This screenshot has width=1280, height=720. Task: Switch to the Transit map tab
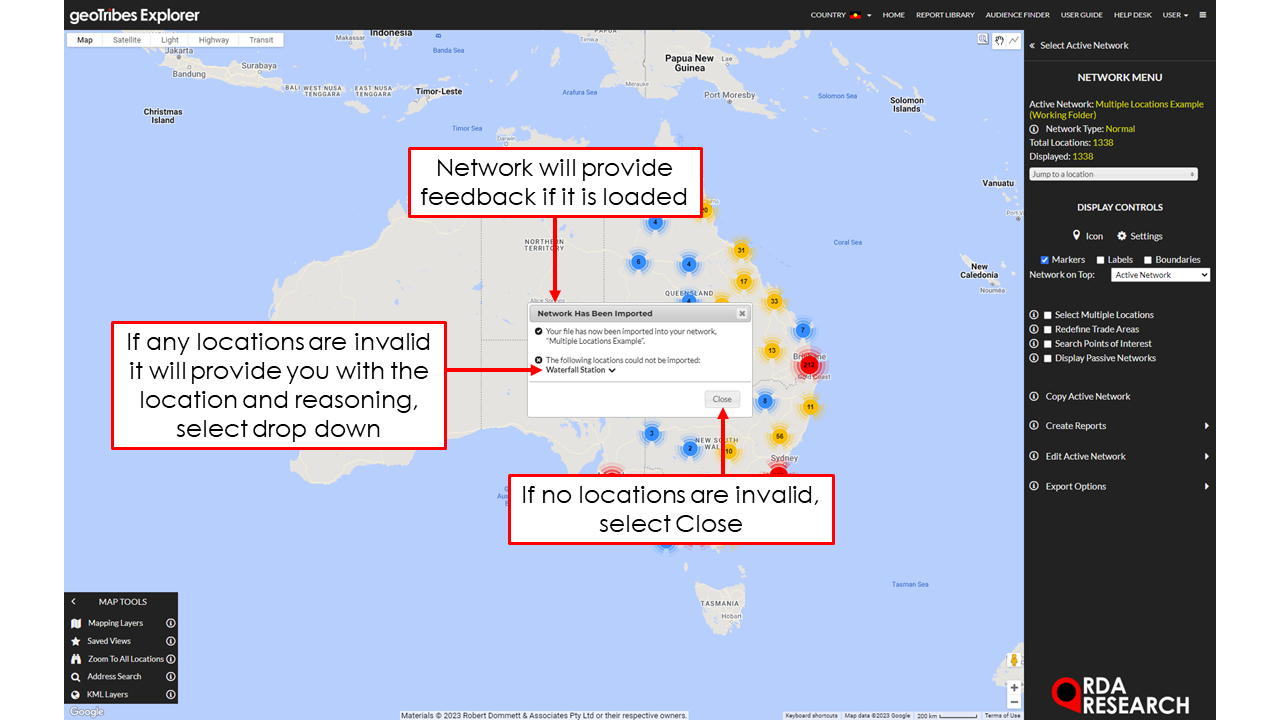click(261, 40)
